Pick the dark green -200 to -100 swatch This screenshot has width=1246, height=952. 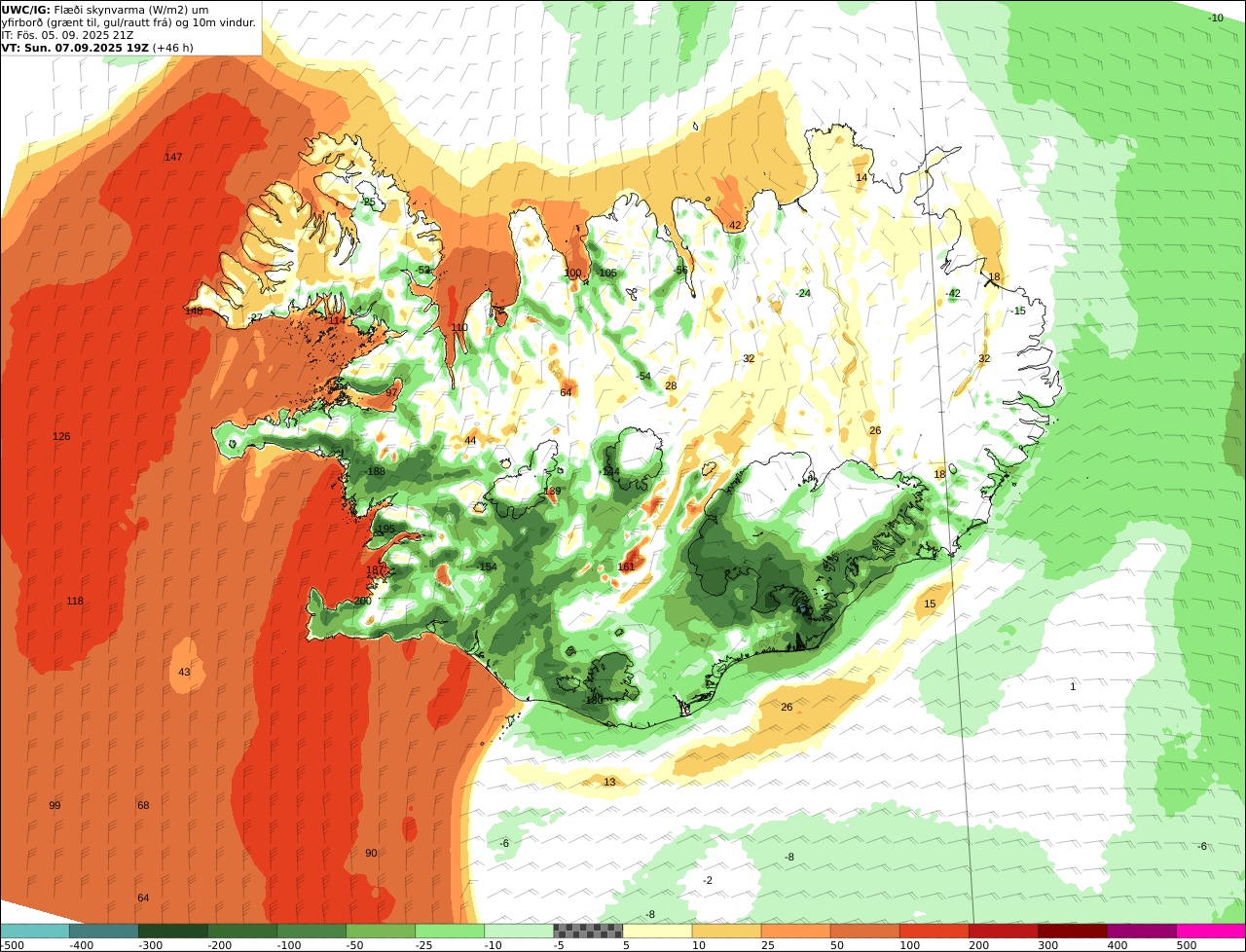(x=242, y=931)
